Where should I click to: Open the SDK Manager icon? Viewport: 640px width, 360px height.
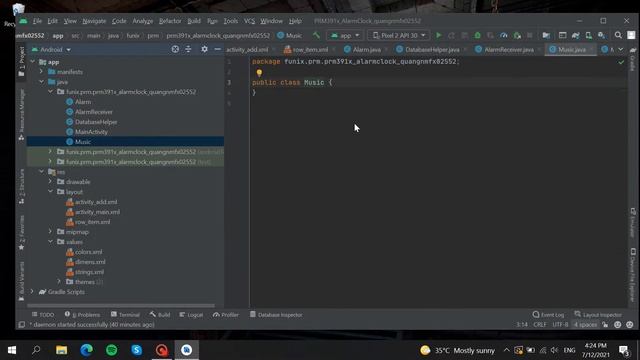coord(602,36)
